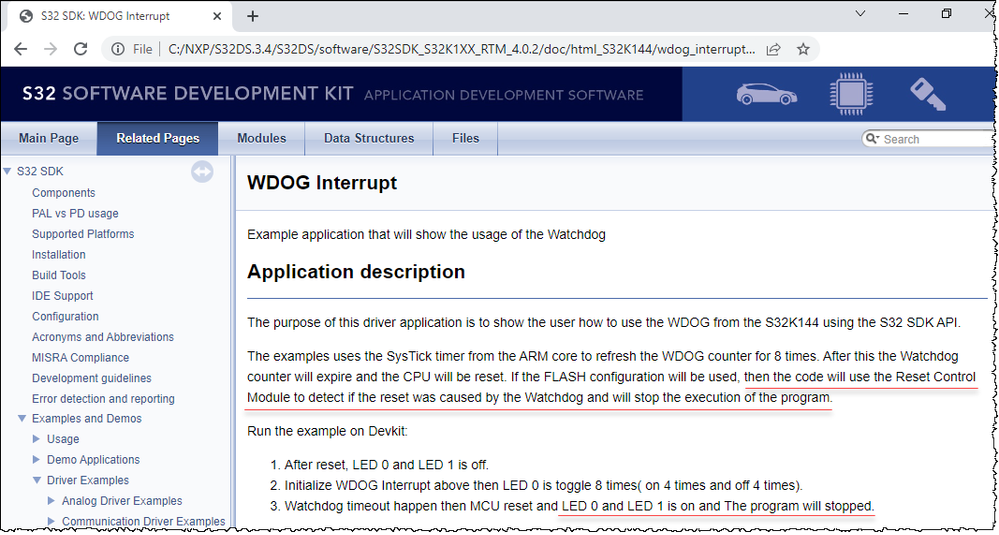Screen dimensions: 999x535
Task: Share this page via the address bar
Action: point(773,49)
